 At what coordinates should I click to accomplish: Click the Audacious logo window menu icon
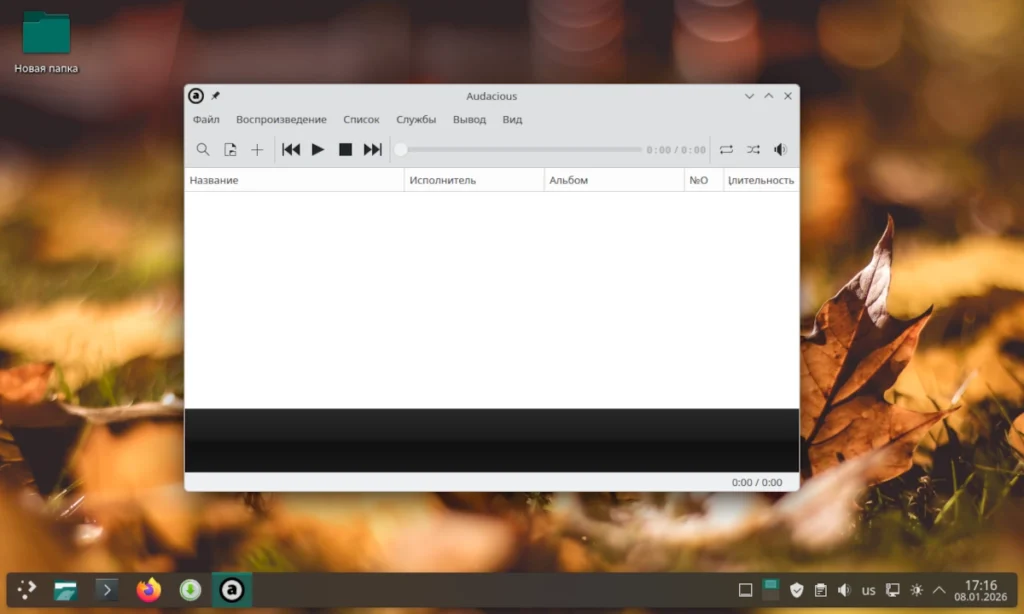tap(196, 96)
